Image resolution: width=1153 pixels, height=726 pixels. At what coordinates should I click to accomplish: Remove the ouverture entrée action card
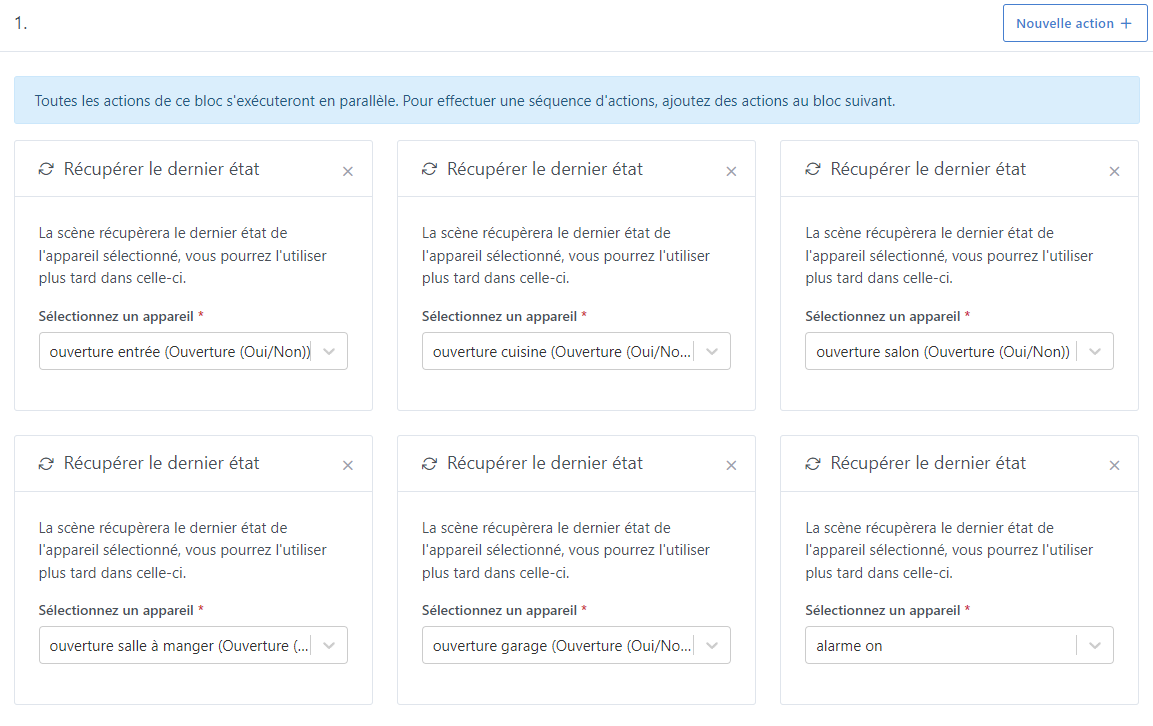point(348,172)
